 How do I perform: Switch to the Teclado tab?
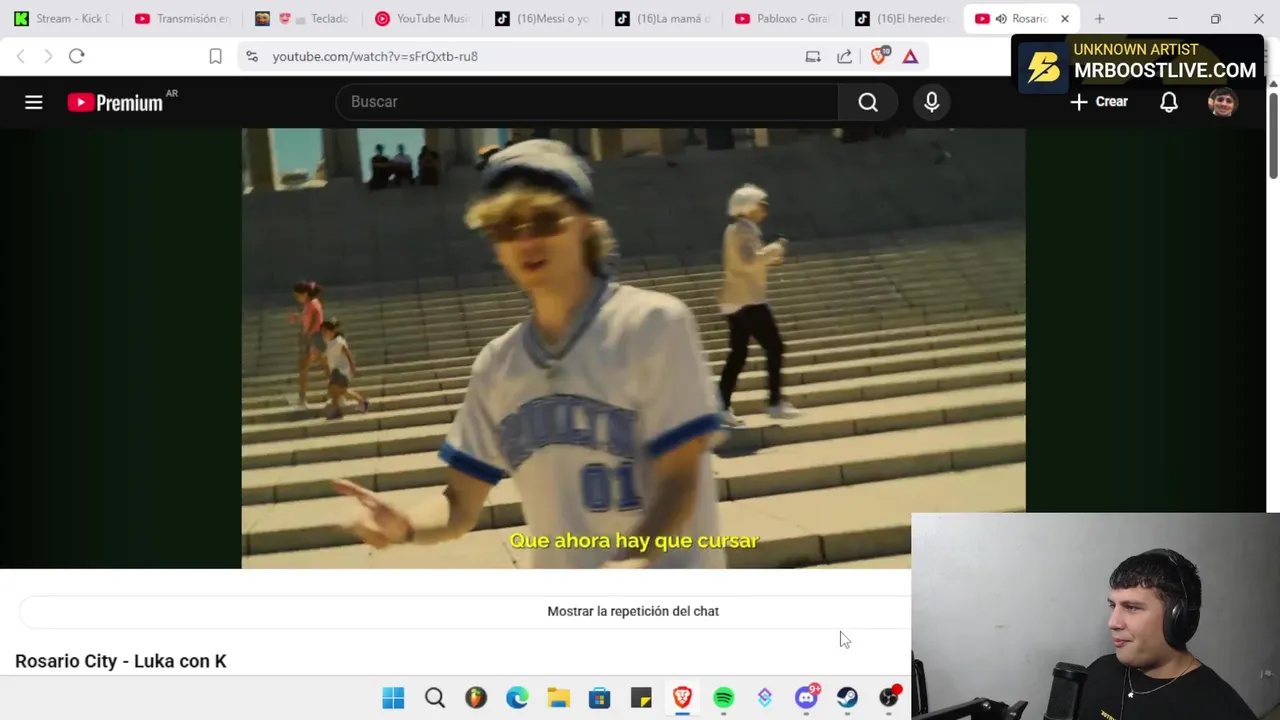click(303, 18)
